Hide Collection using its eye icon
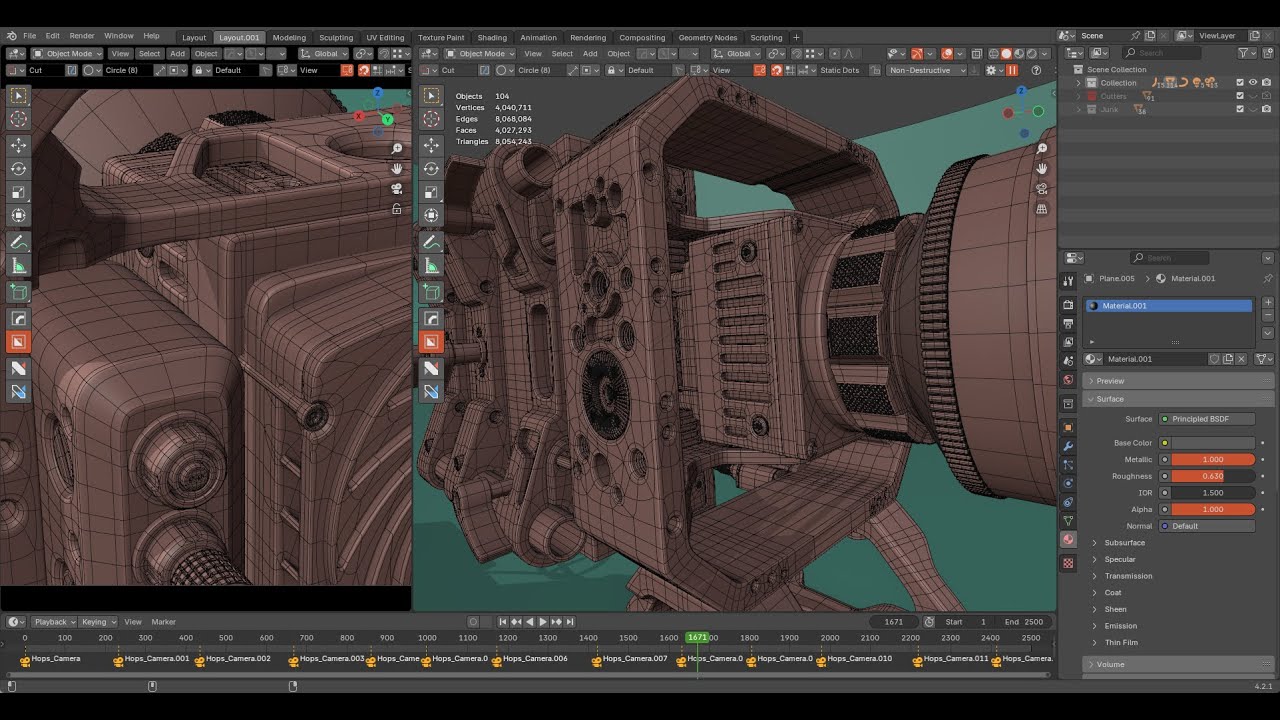This screenshot has width=1280, height=720. click(x=1253, y=83)
